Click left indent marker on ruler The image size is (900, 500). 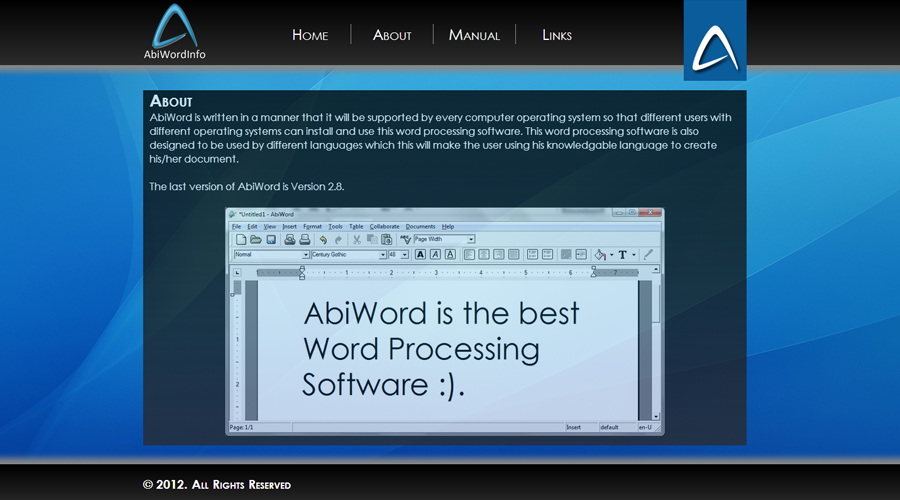click(302, 273)
